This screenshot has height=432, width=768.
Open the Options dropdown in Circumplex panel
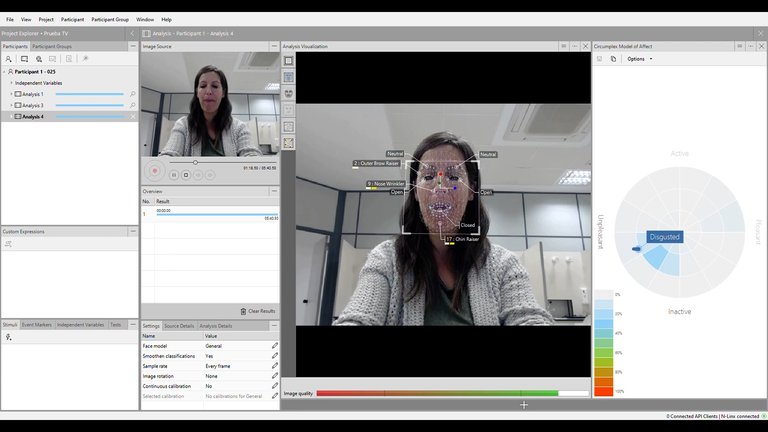[x=639, y=59]
